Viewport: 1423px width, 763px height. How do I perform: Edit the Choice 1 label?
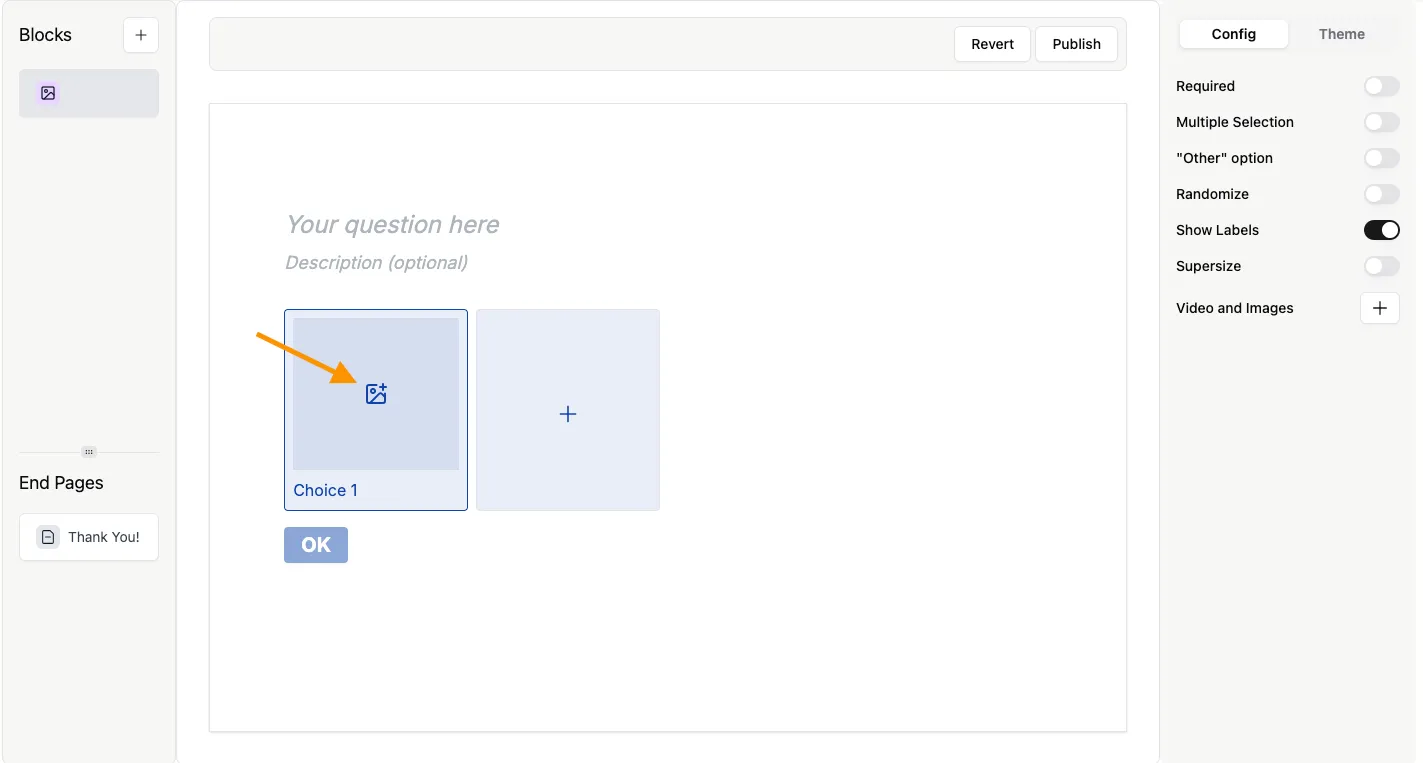325,490
